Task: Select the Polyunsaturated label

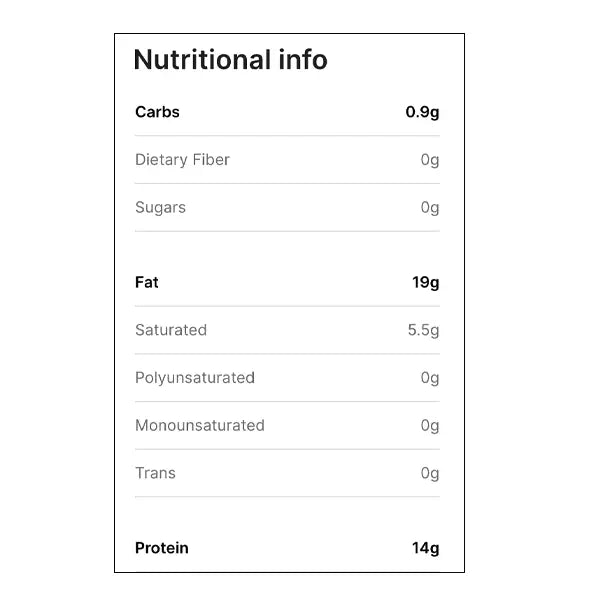Action: (195, 378)
